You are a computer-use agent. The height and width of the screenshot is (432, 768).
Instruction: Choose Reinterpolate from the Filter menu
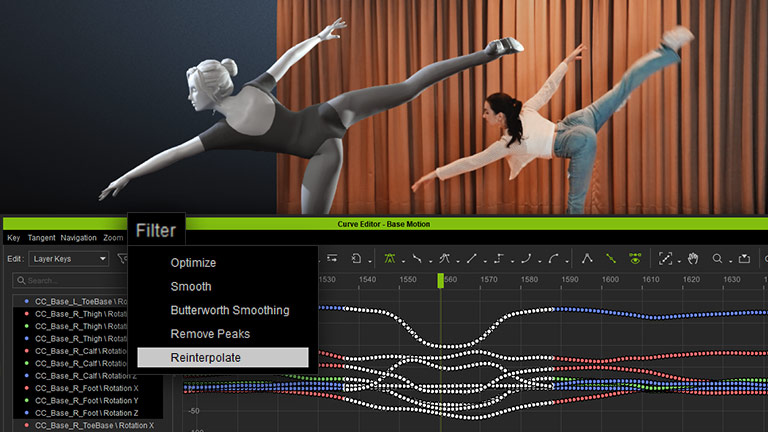point(222,357)
